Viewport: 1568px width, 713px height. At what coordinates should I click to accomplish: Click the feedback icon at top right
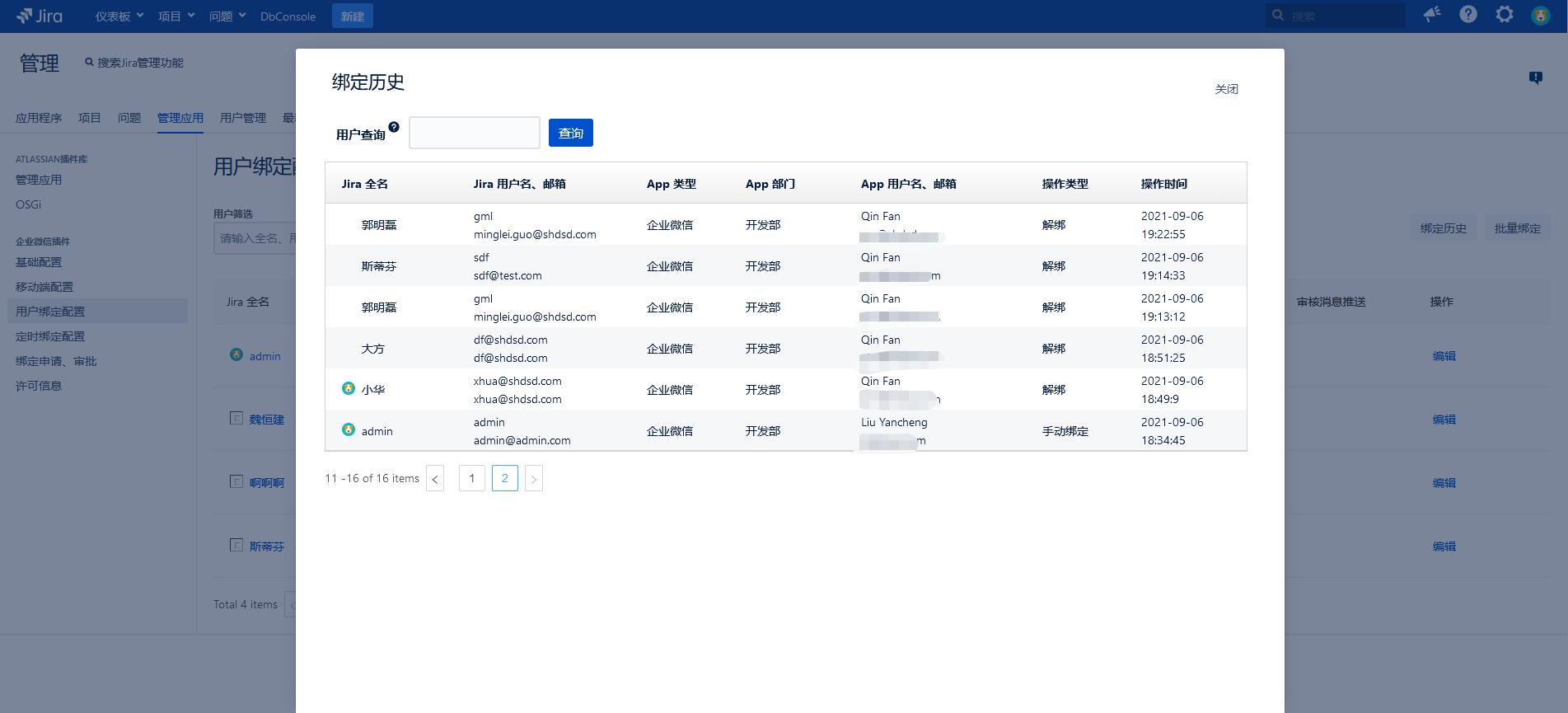pyautogui.click(x=1536, y=77)
